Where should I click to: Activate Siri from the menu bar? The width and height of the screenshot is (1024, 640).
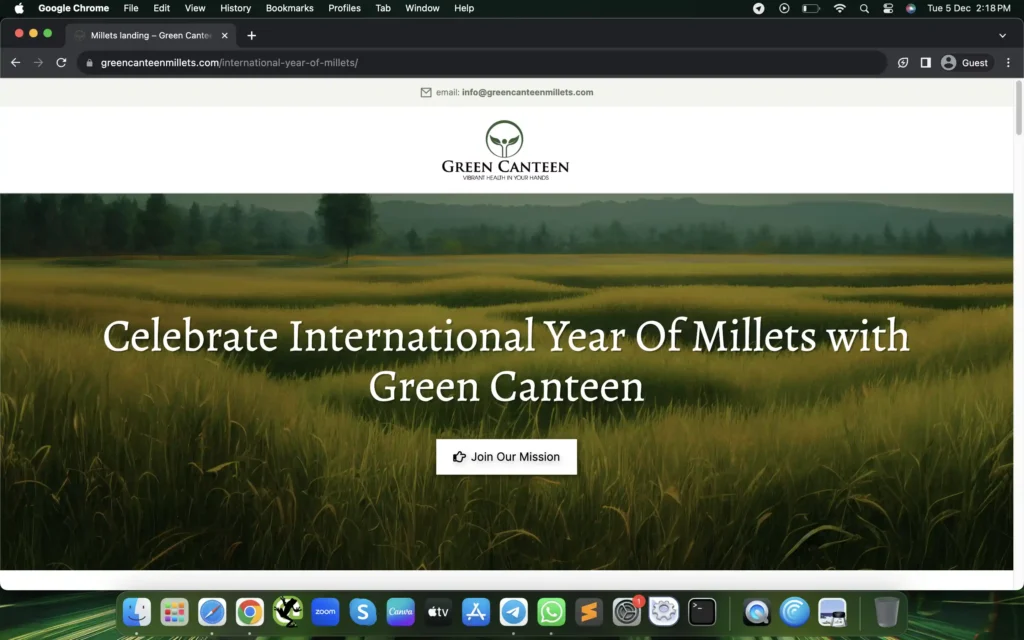(910, 8)
